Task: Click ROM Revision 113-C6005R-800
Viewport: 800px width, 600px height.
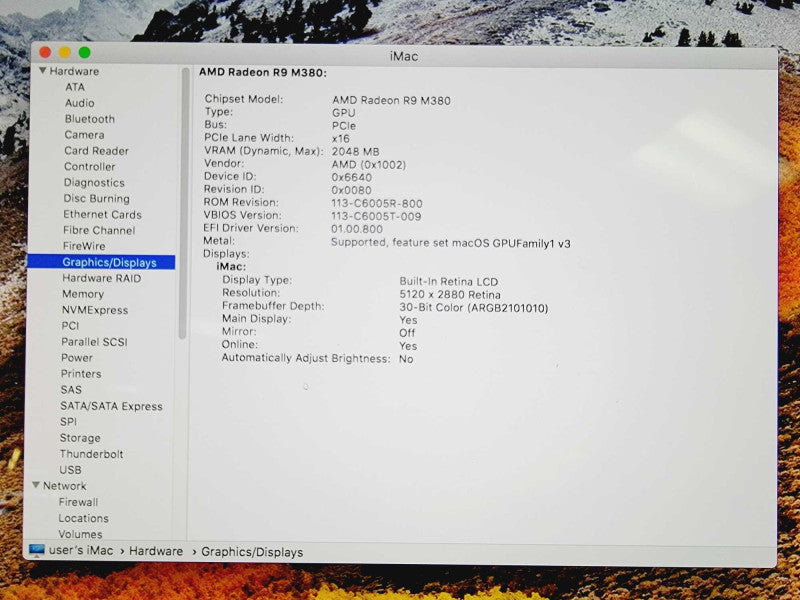Action: [x=377, y=204]
